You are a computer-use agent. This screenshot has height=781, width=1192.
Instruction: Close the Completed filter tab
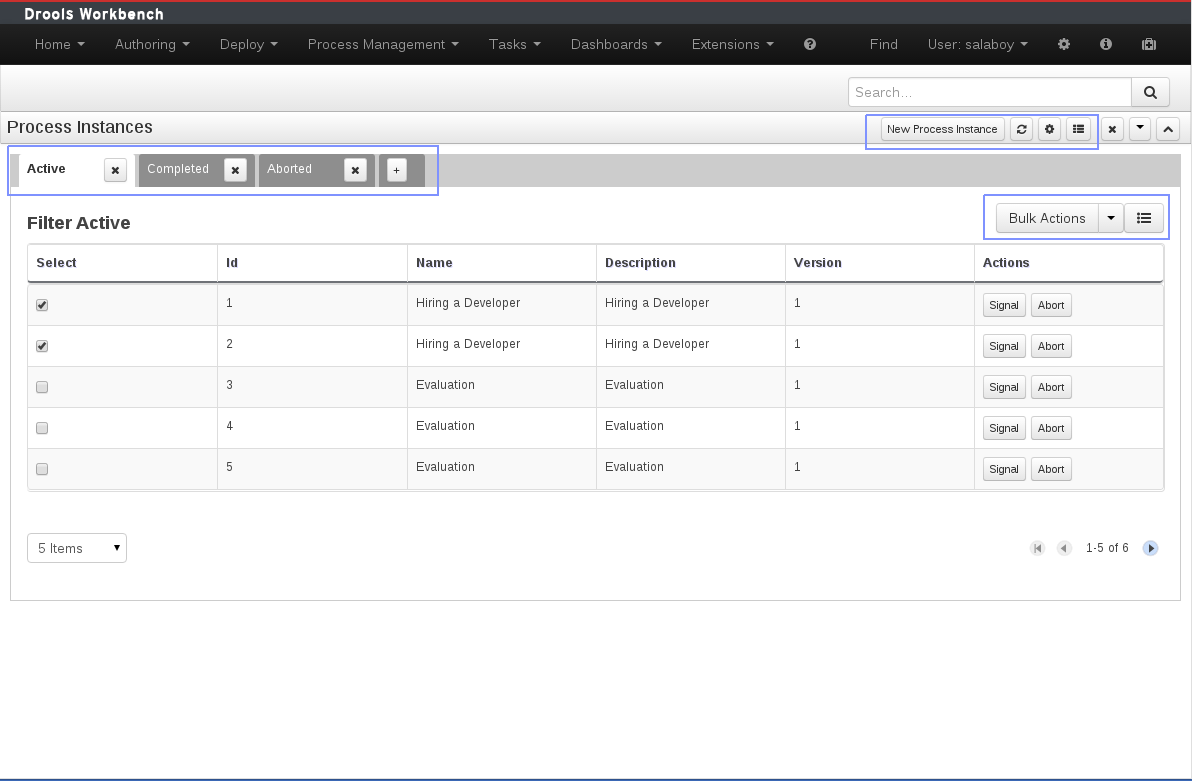(x=236, y=170)
